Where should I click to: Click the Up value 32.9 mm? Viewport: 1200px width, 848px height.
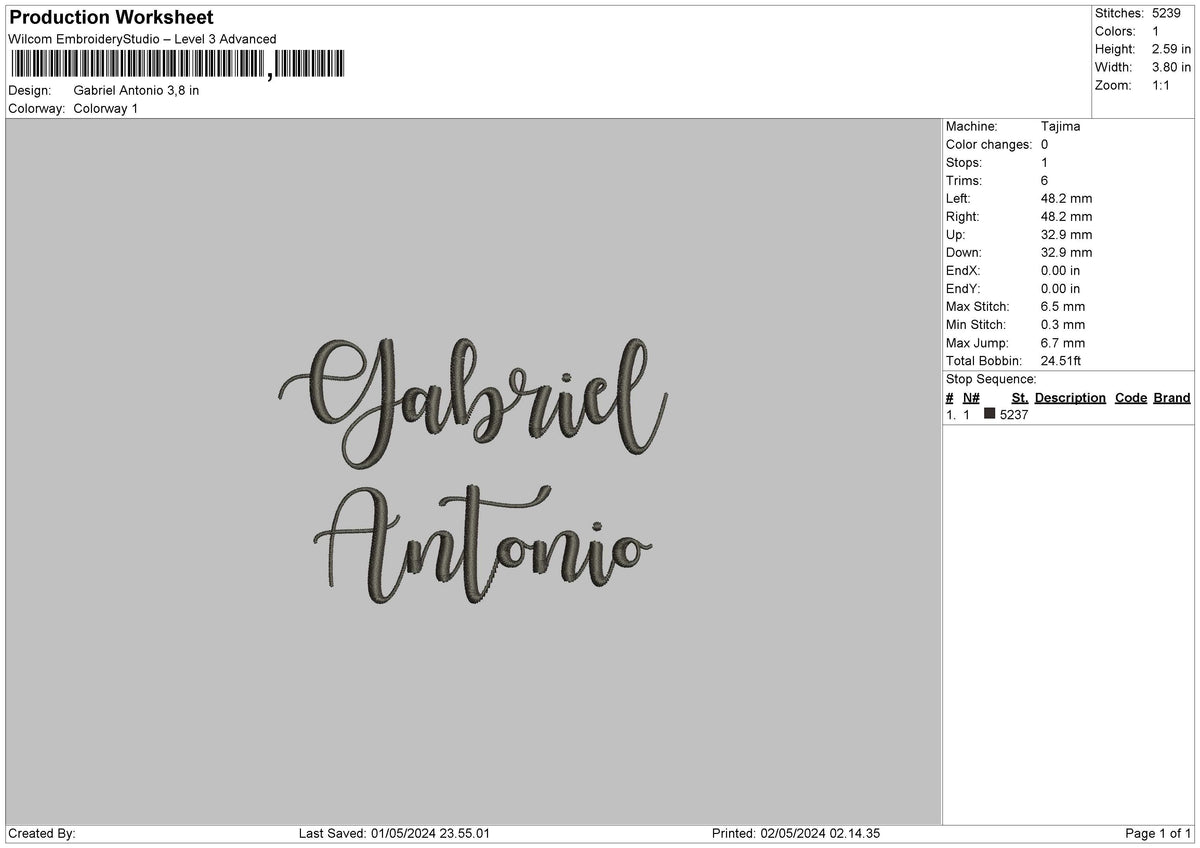(x=1066, y=234)
